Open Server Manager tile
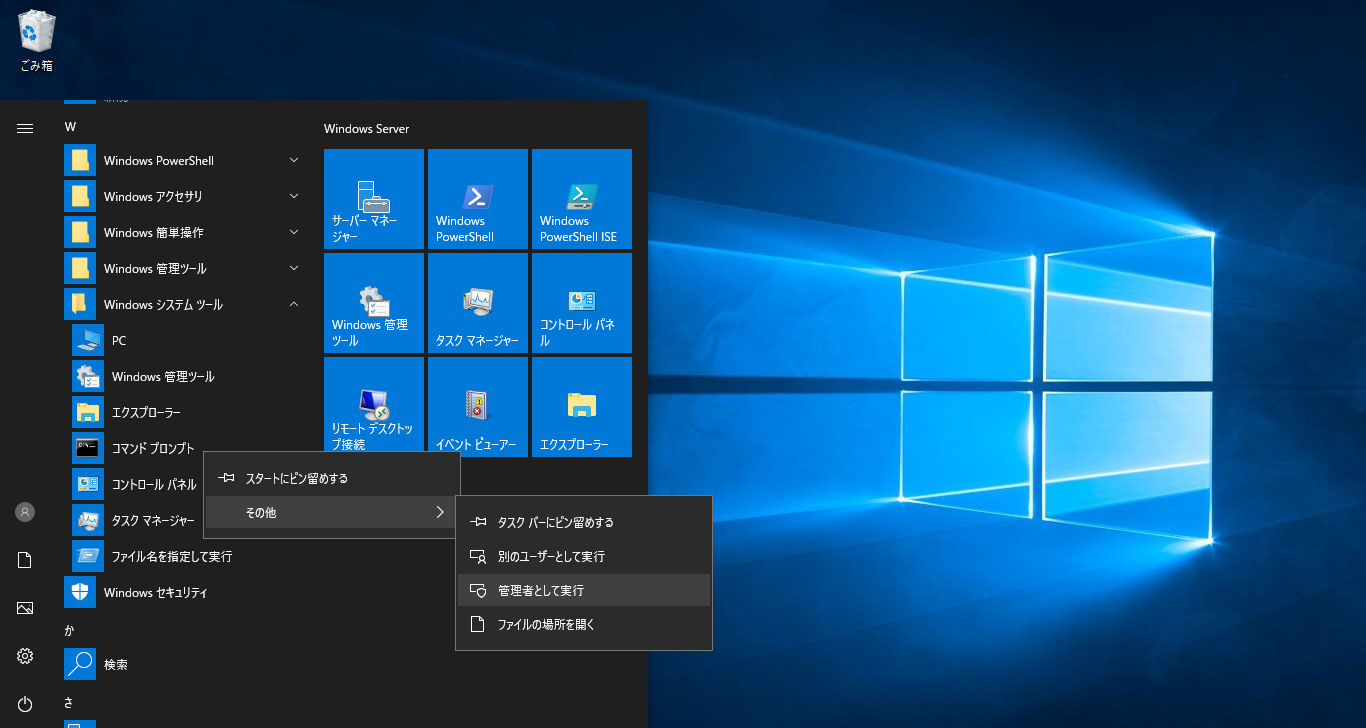 point(374,199)
